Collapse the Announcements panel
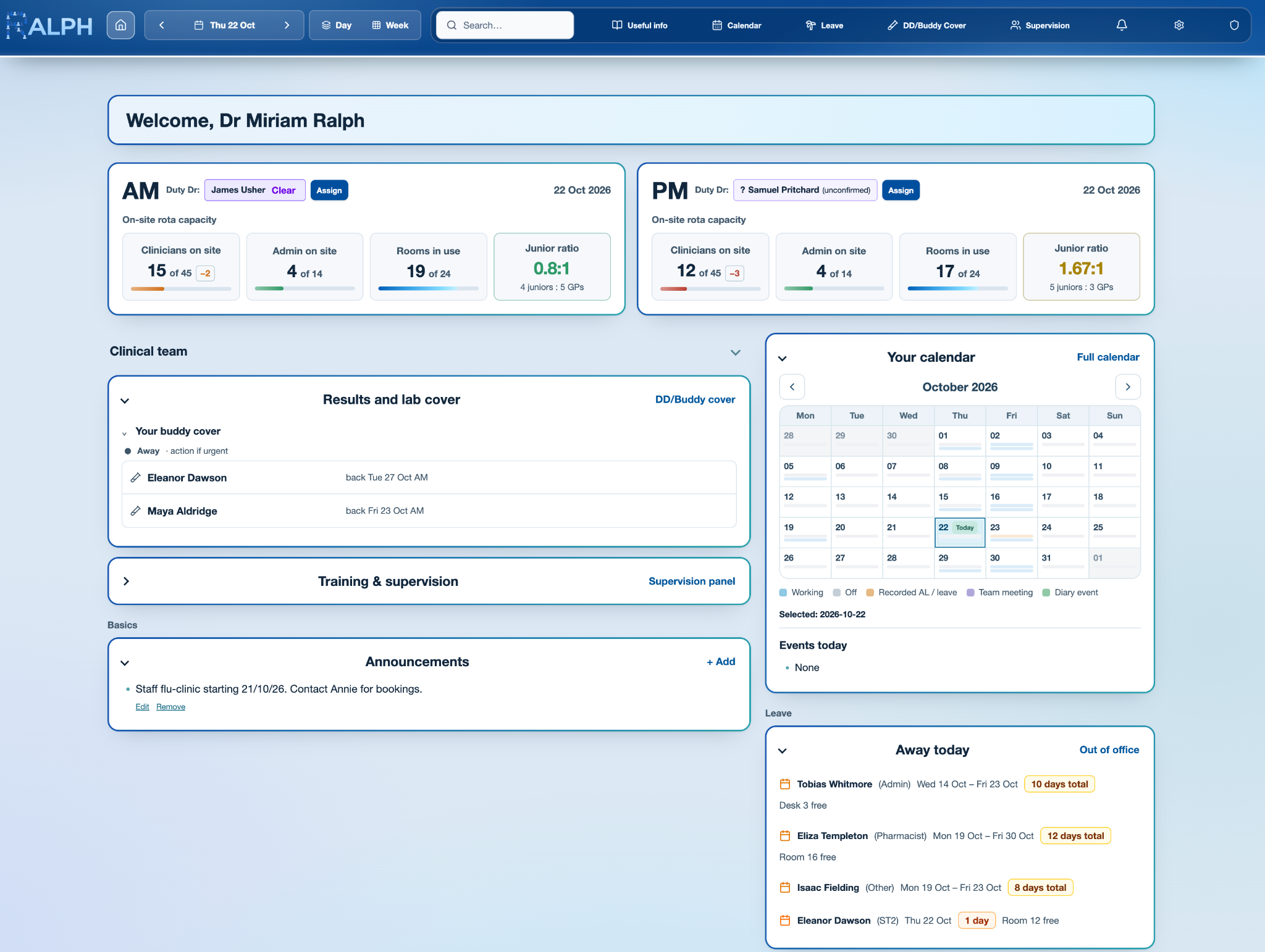This screenshot has height=952, width=1265. (125, 663)
